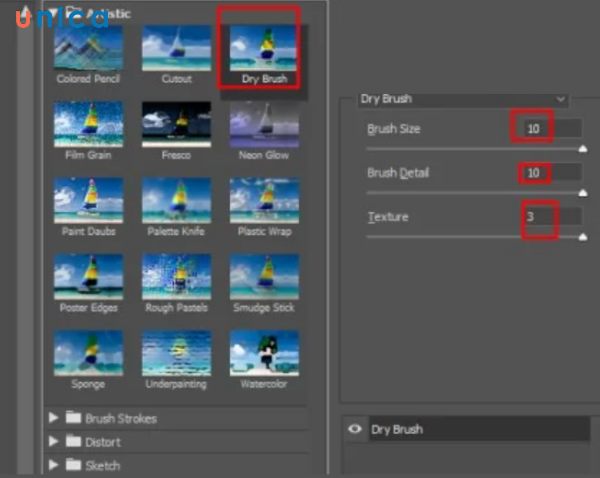Expand the Distort folder arrow
Viewport: 600px width, 478px height.
[54, 442]
